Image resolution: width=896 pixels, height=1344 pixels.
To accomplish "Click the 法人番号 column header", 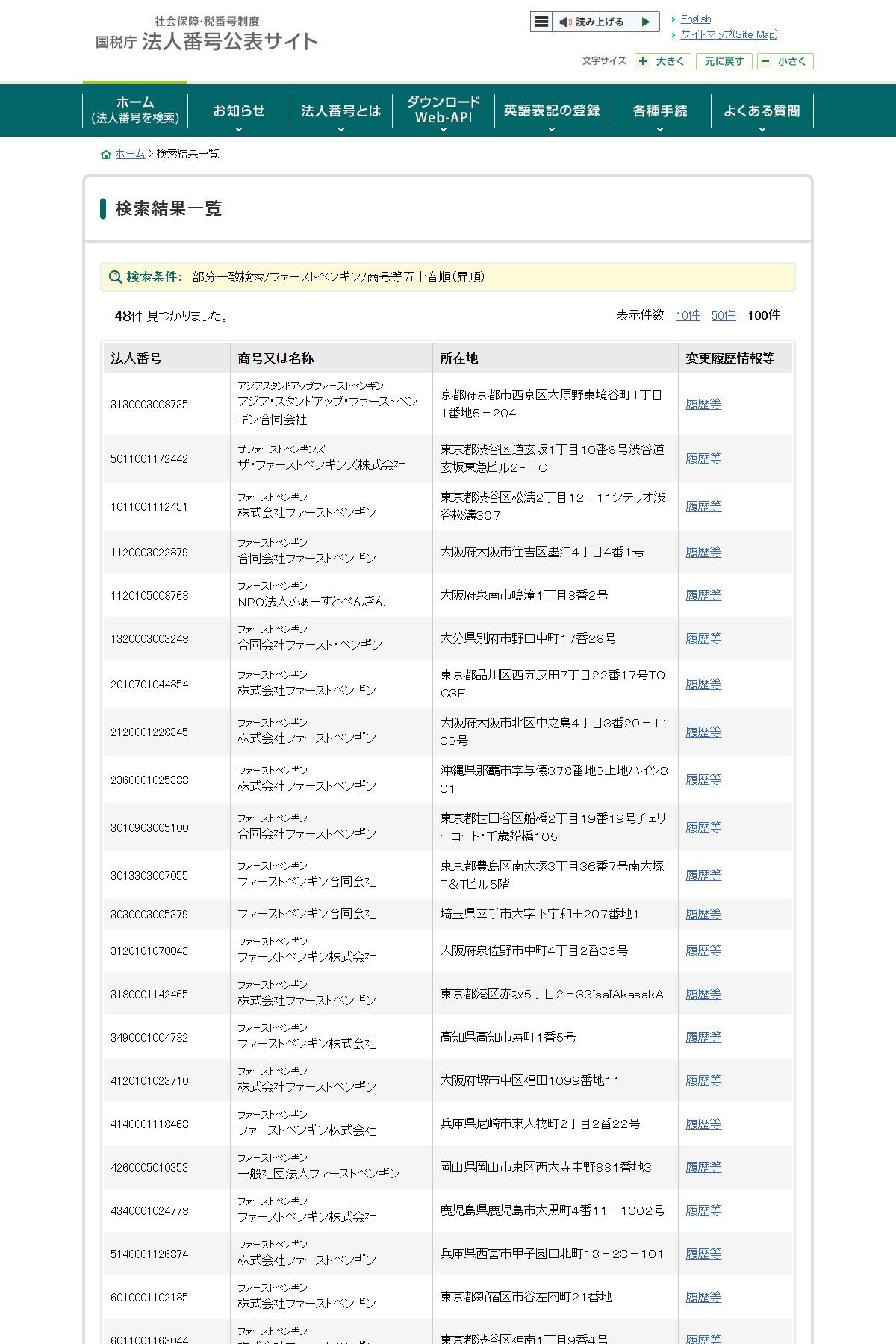I will tap(167, 358).
